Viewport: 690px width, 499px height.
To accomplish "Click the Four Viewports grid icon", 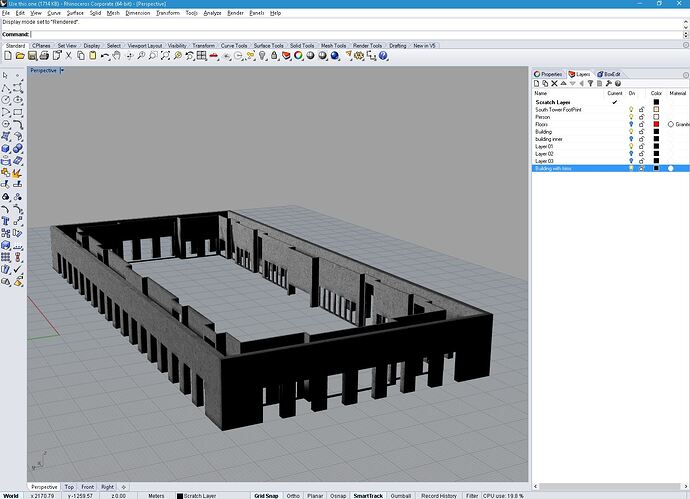I will tap(202, 56).
